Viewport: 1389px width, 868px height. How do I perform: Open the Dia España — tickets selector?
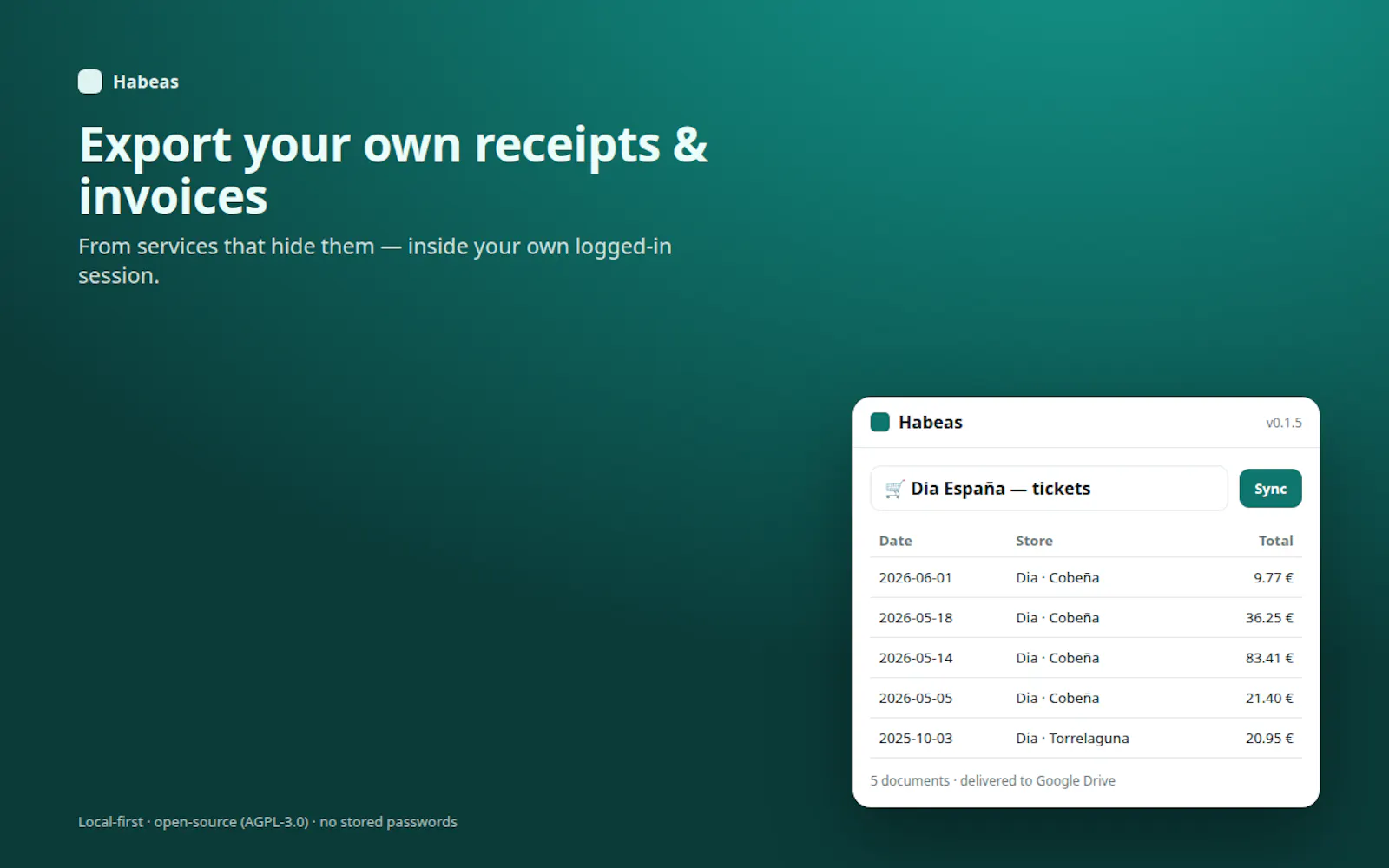coord(1049,489)
